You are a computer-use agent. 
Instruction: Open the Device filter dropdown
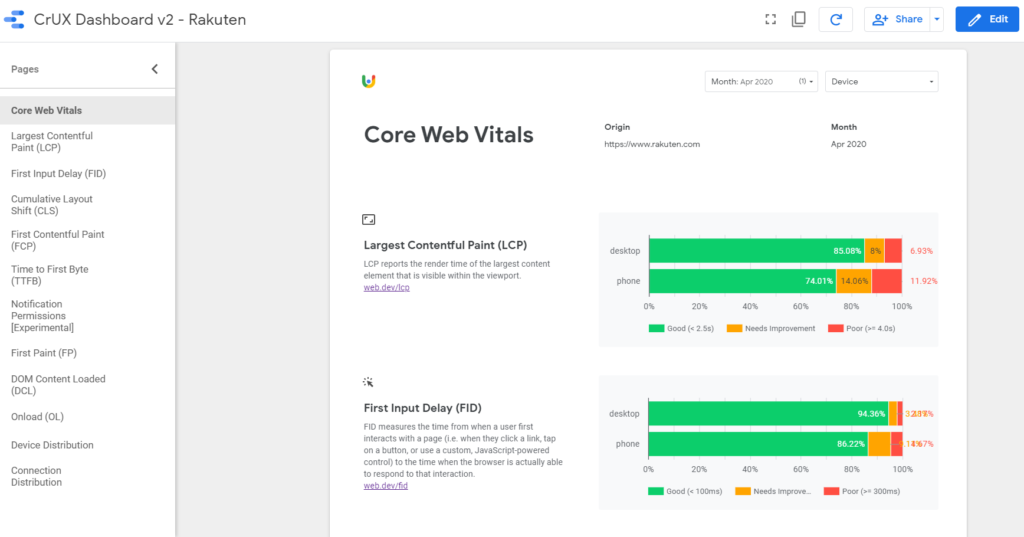click(x=882, y=82)
